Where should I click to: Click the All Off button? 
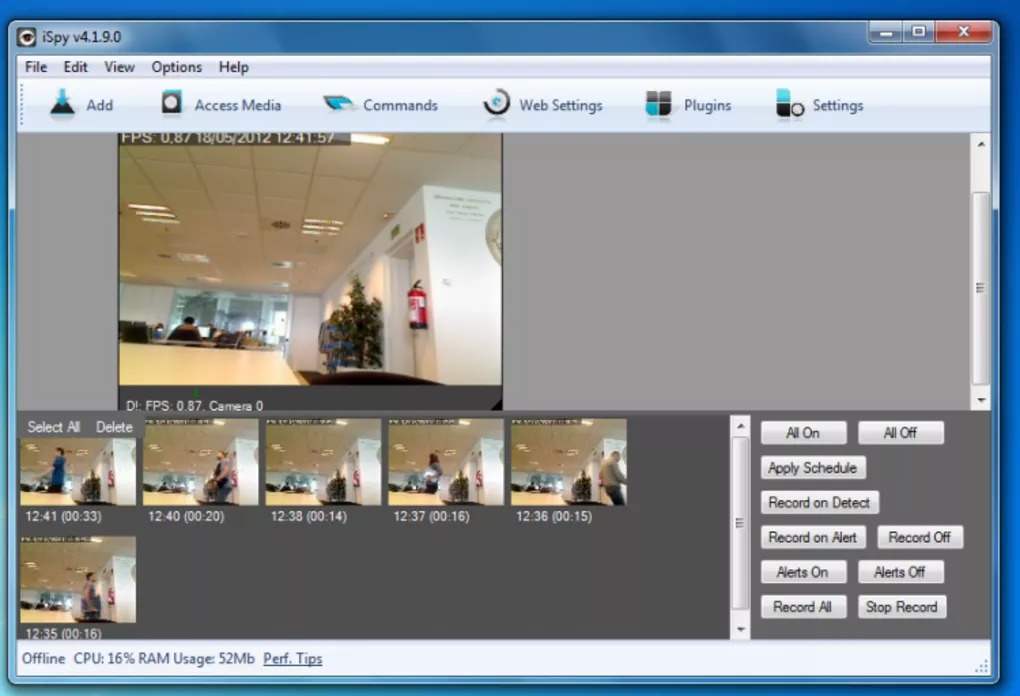[x=900, y=433]
